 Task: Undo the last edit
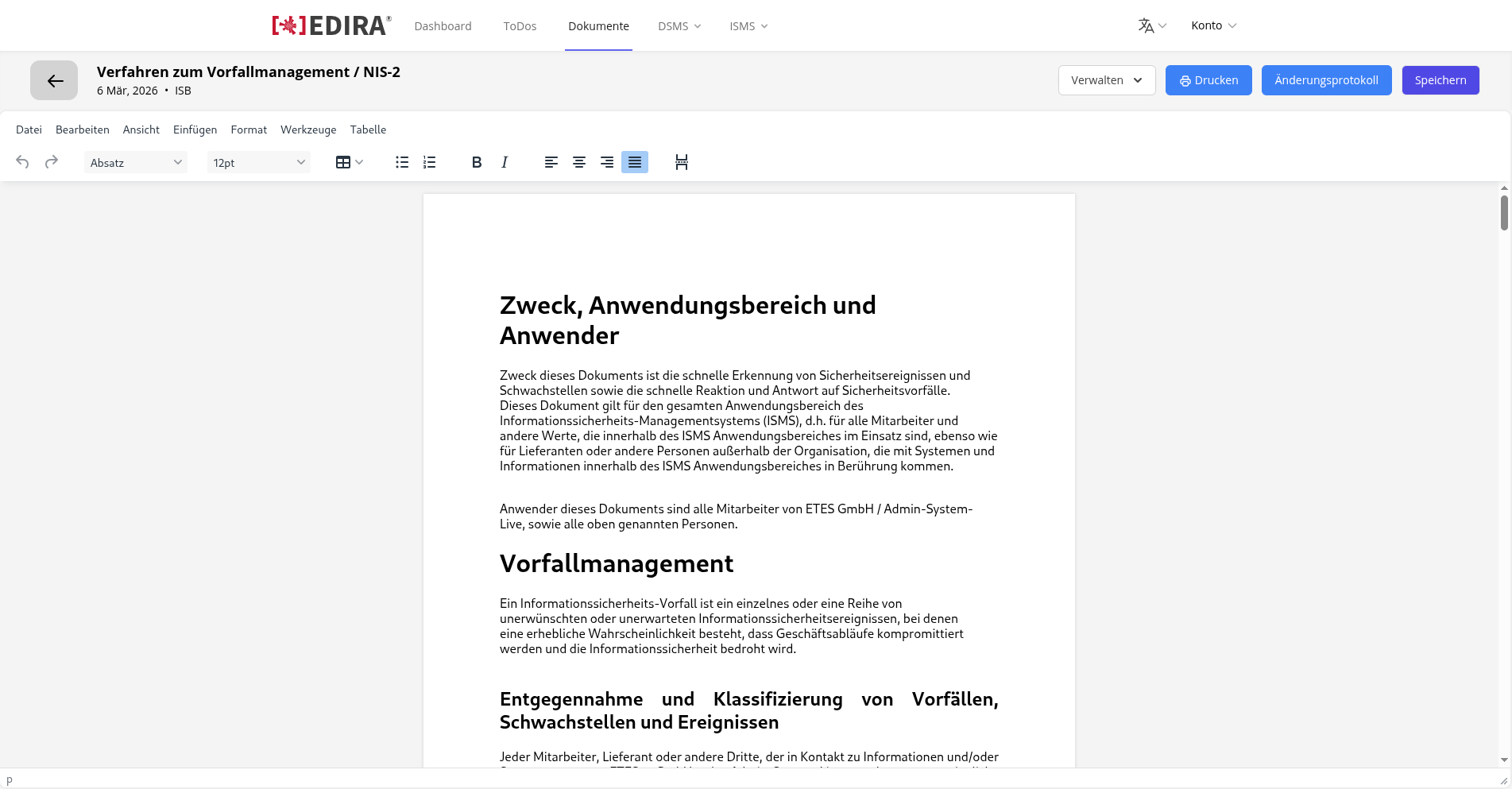pos(22,162)
